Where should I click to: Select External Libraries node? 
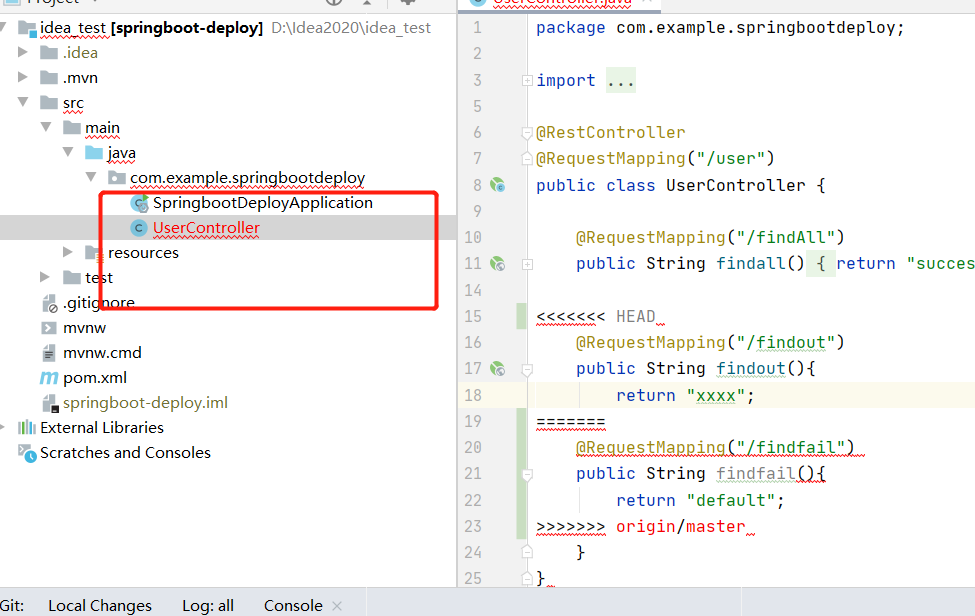coord(102,428)
